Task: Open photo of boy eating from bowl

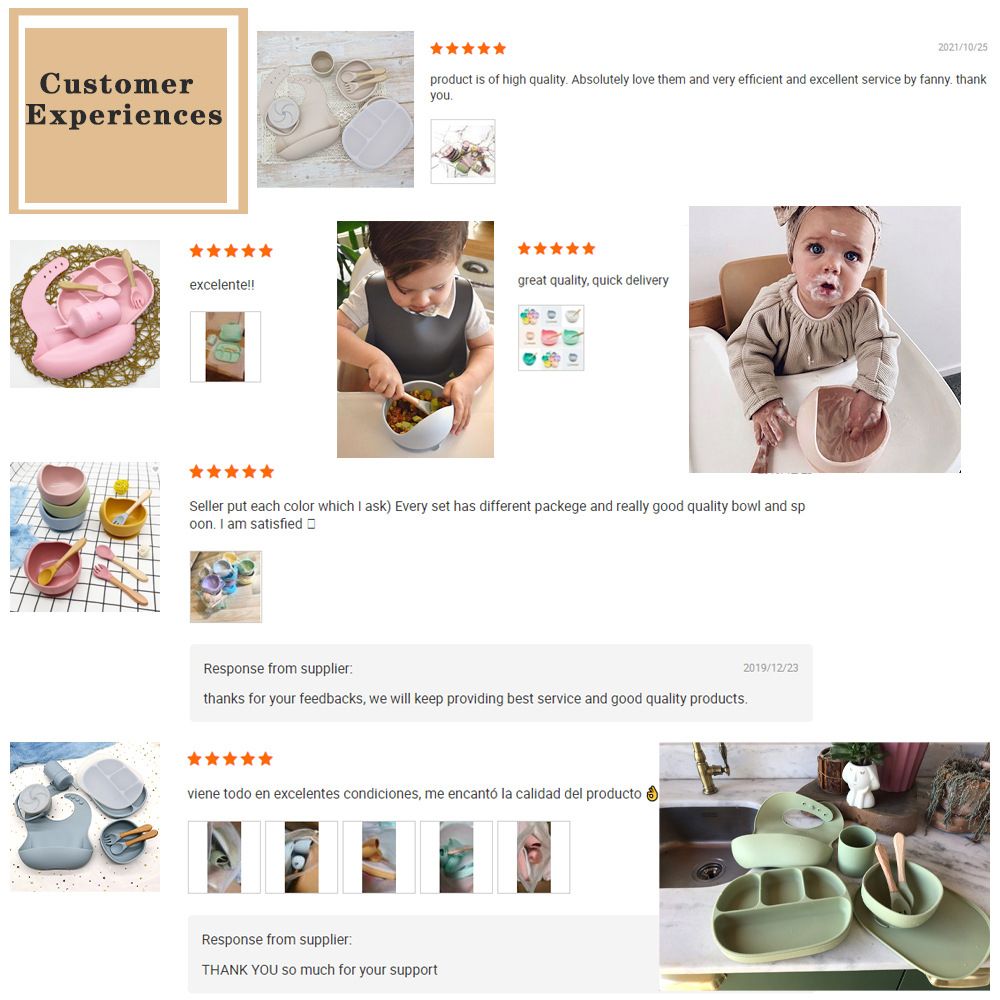Action: (415, 339)
